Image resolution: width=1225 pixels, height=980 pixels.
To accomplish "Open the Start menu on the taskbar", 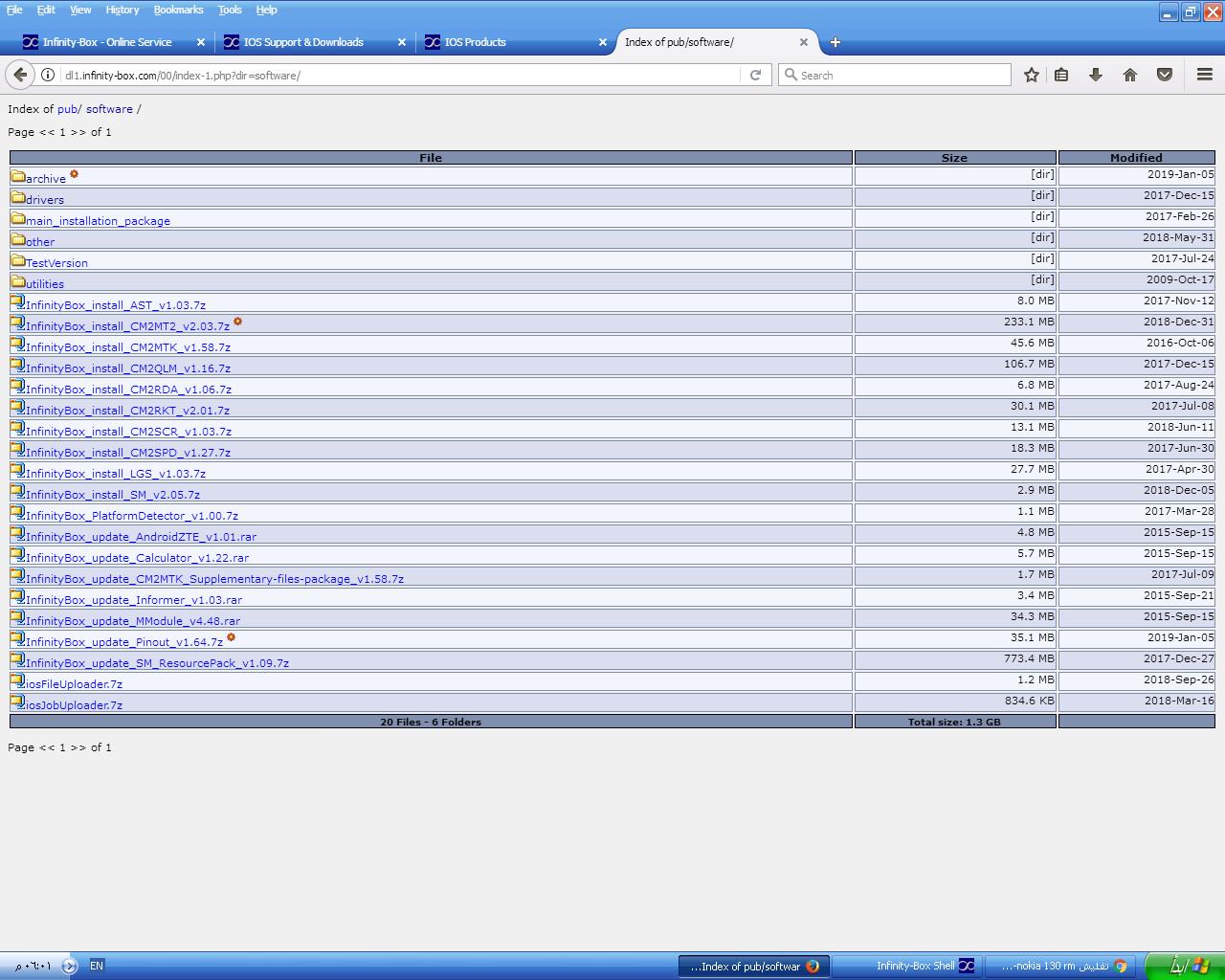I will point(1184,966).
